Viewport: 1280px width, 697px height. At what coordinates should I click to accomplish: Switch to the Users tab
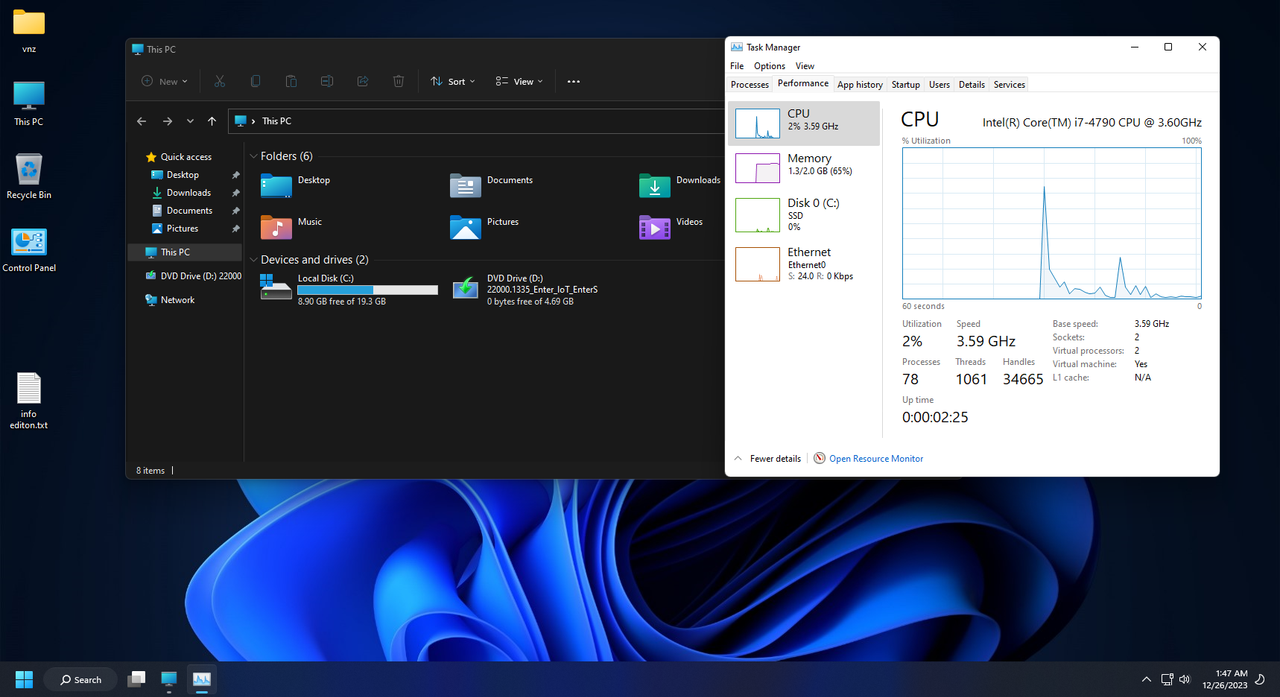[939, 85]
